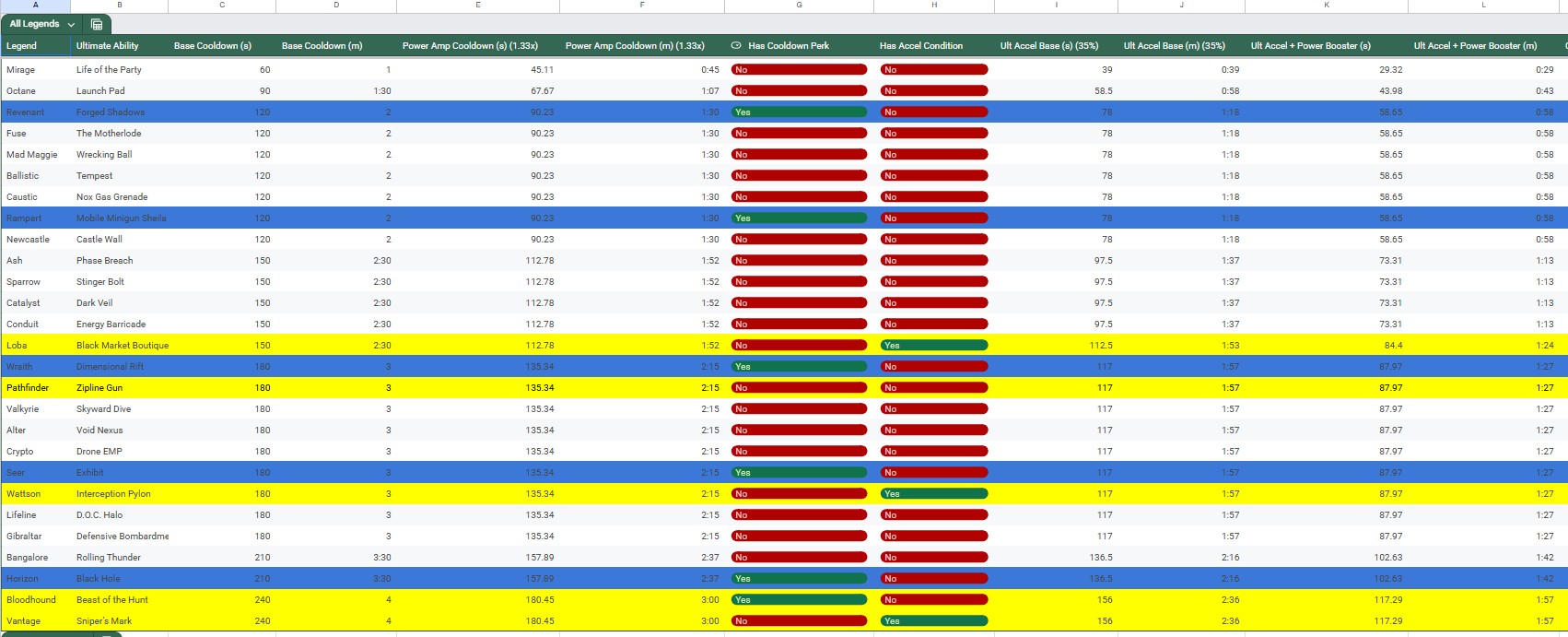Select column H letter header
This screenshot has height=637, width=1568.
tap(934, 6)
